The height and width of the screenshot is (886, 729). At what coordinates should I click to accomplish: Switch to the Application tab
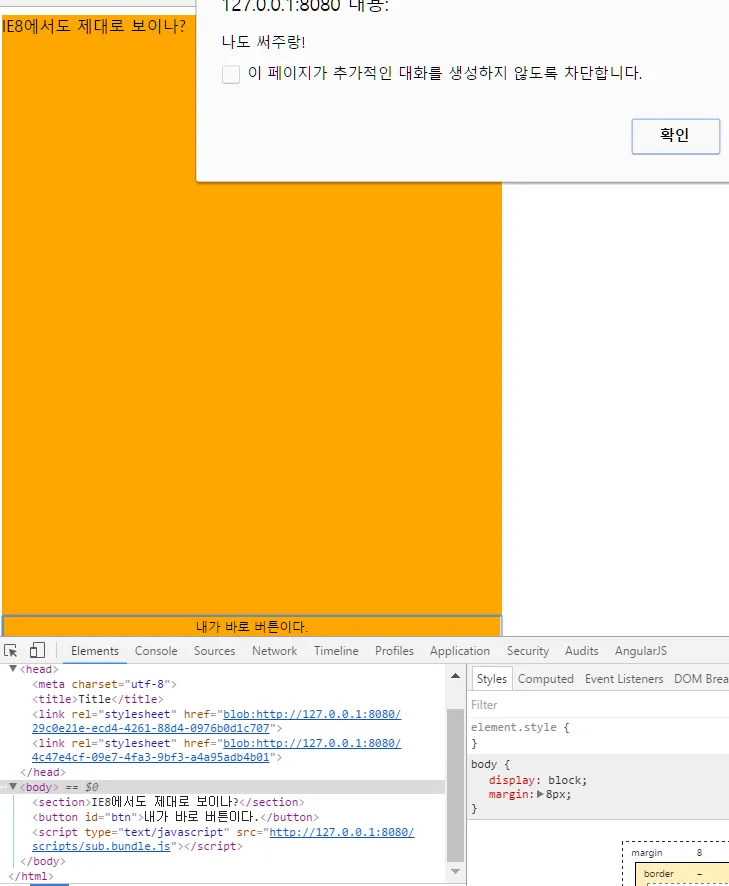click(x=459, y=651)
